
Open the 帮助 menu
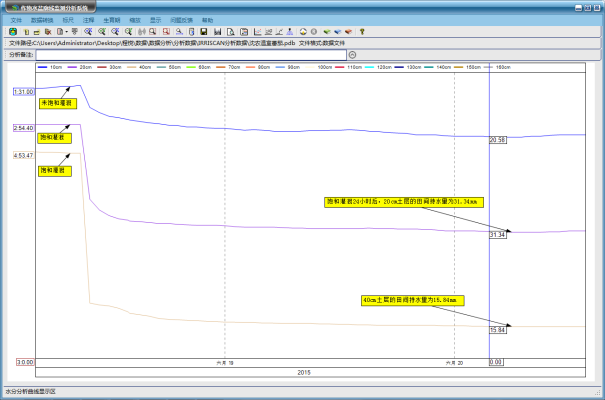point(207,20)
